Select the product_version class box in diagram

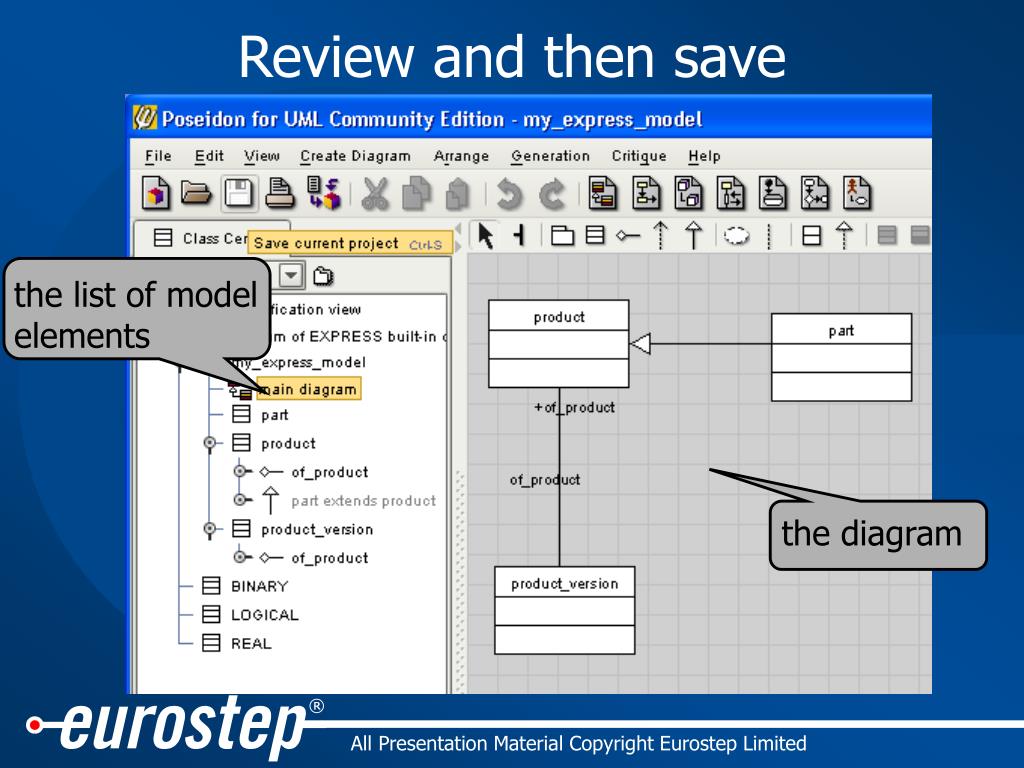(x=564, y=610)
